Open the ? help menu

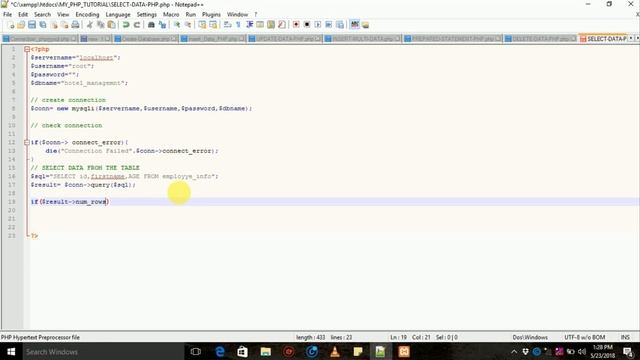click(x=256, y=14)
